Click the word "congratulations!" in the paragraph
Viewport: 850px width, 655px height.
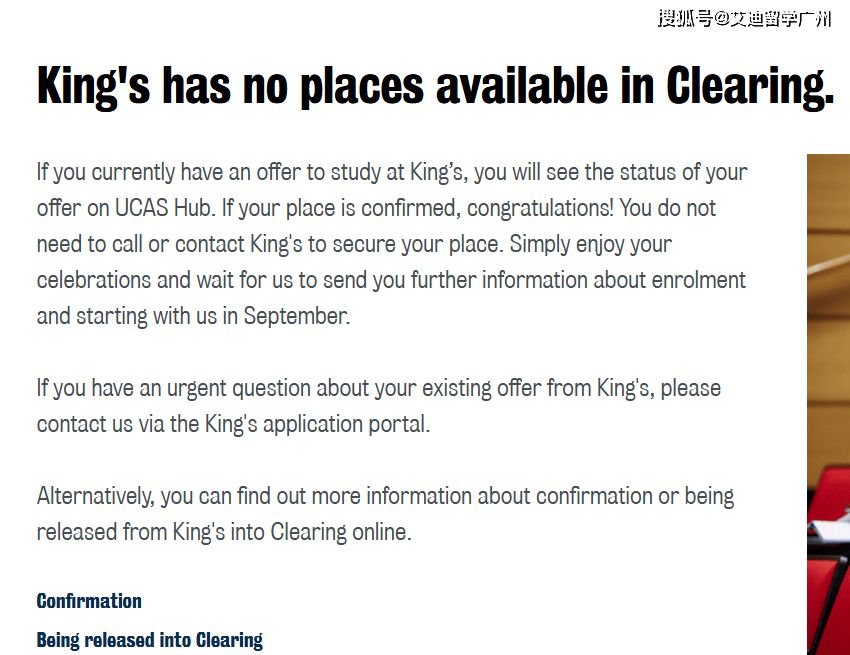[x=540, y=208]
